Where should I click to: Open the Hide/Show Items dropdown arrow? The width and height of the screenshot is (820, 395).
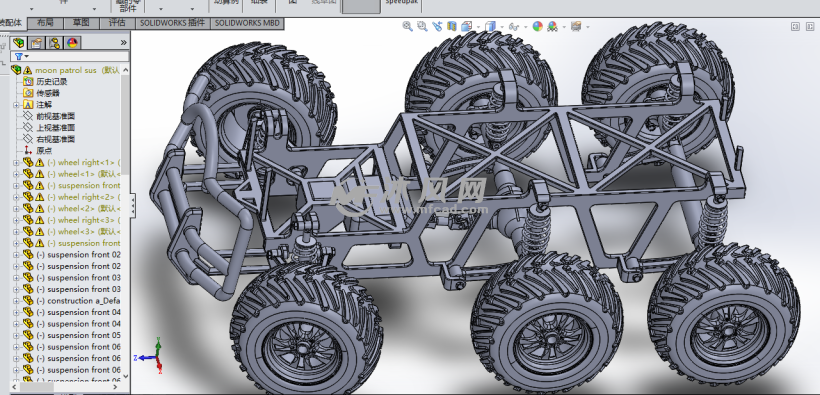pos(525,27)
